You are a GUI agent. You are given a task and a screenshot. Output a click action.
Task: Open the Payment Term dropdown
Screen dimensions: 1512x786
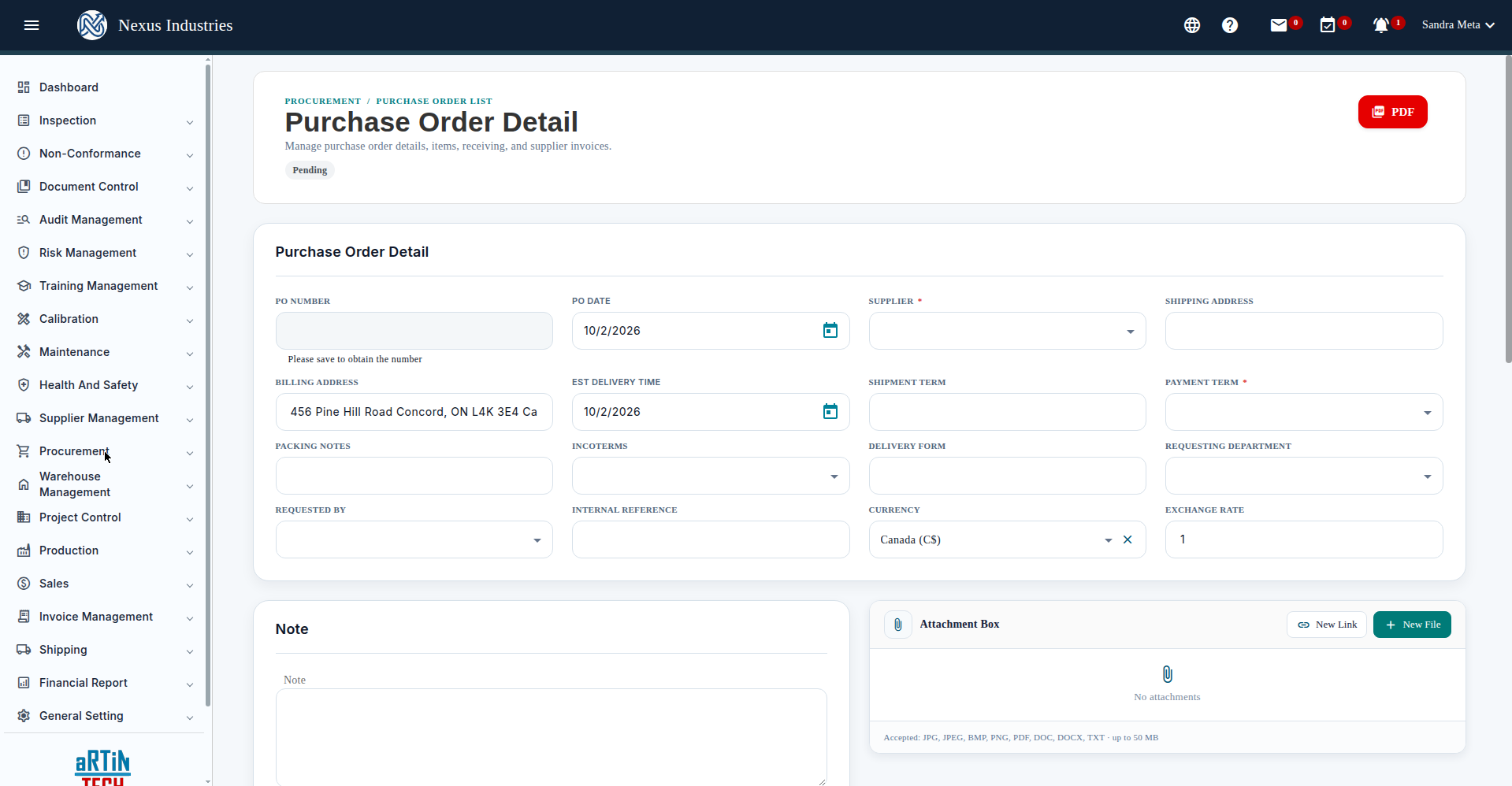pyautogui.click(x=1304, y=412)
